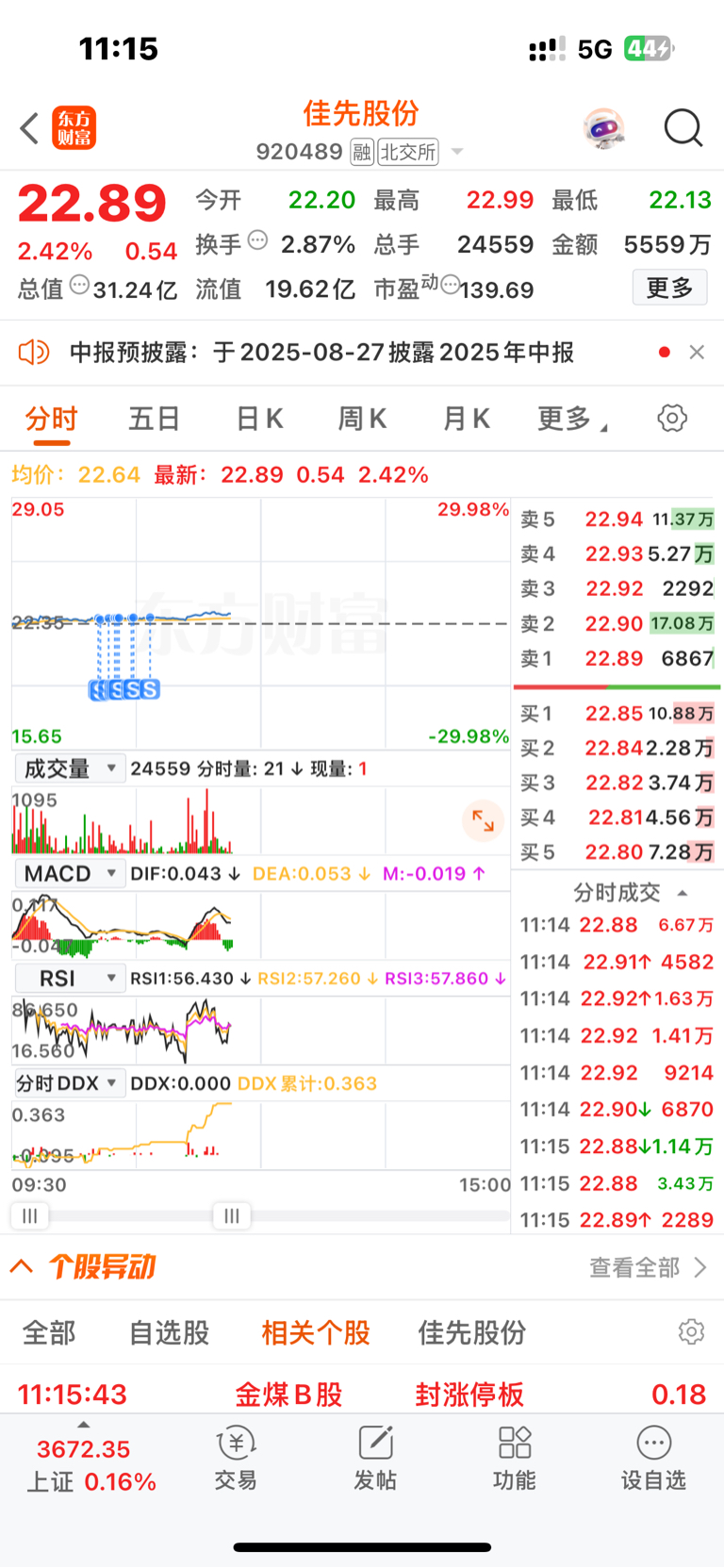
Task: Select the 相关个股 filter tab
Action: click(x=316, y=1332)
